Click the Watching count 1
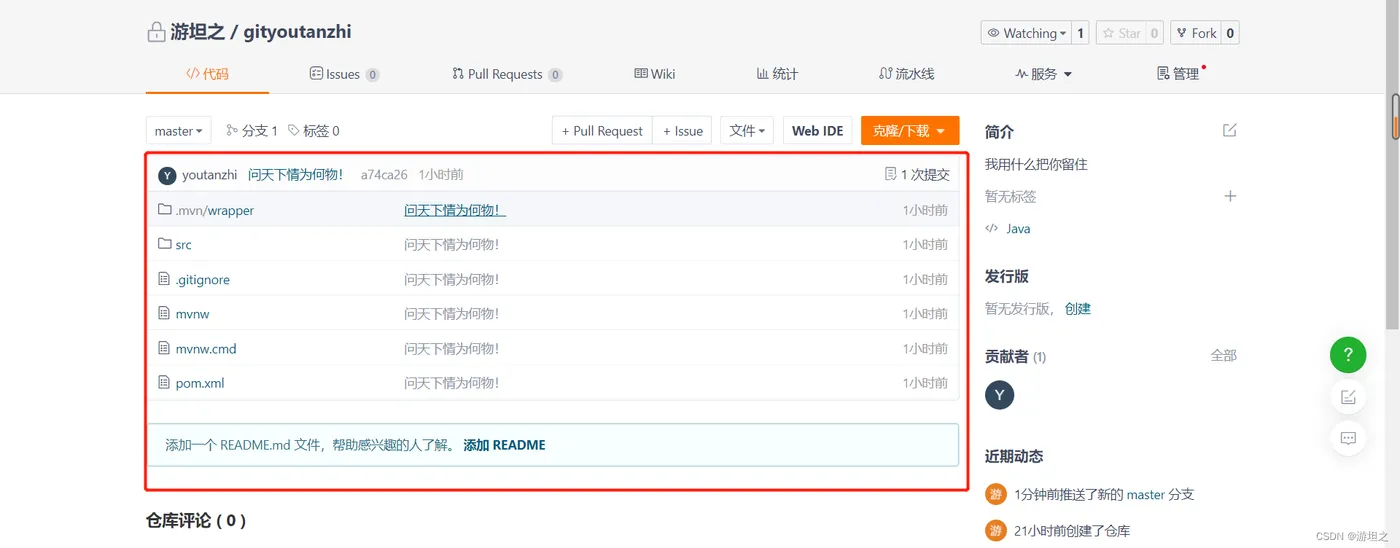1400x548 pixels. (x=1080, y=33)
